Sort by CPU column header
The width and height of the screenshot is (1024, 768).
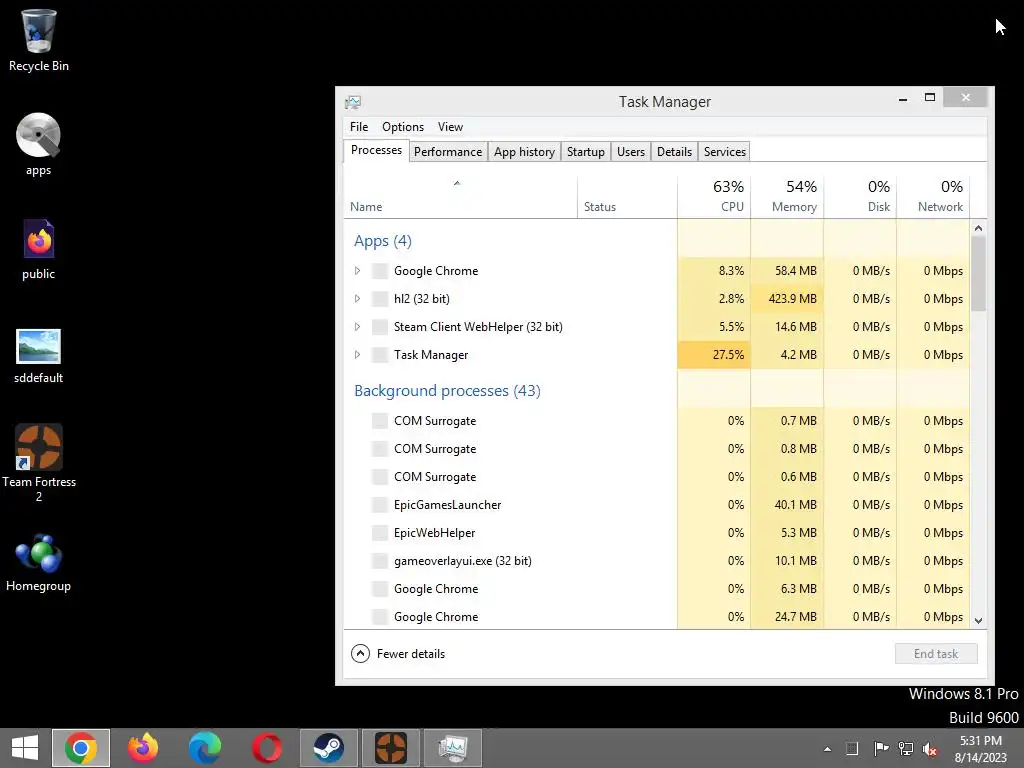click(x=714, y=197)
